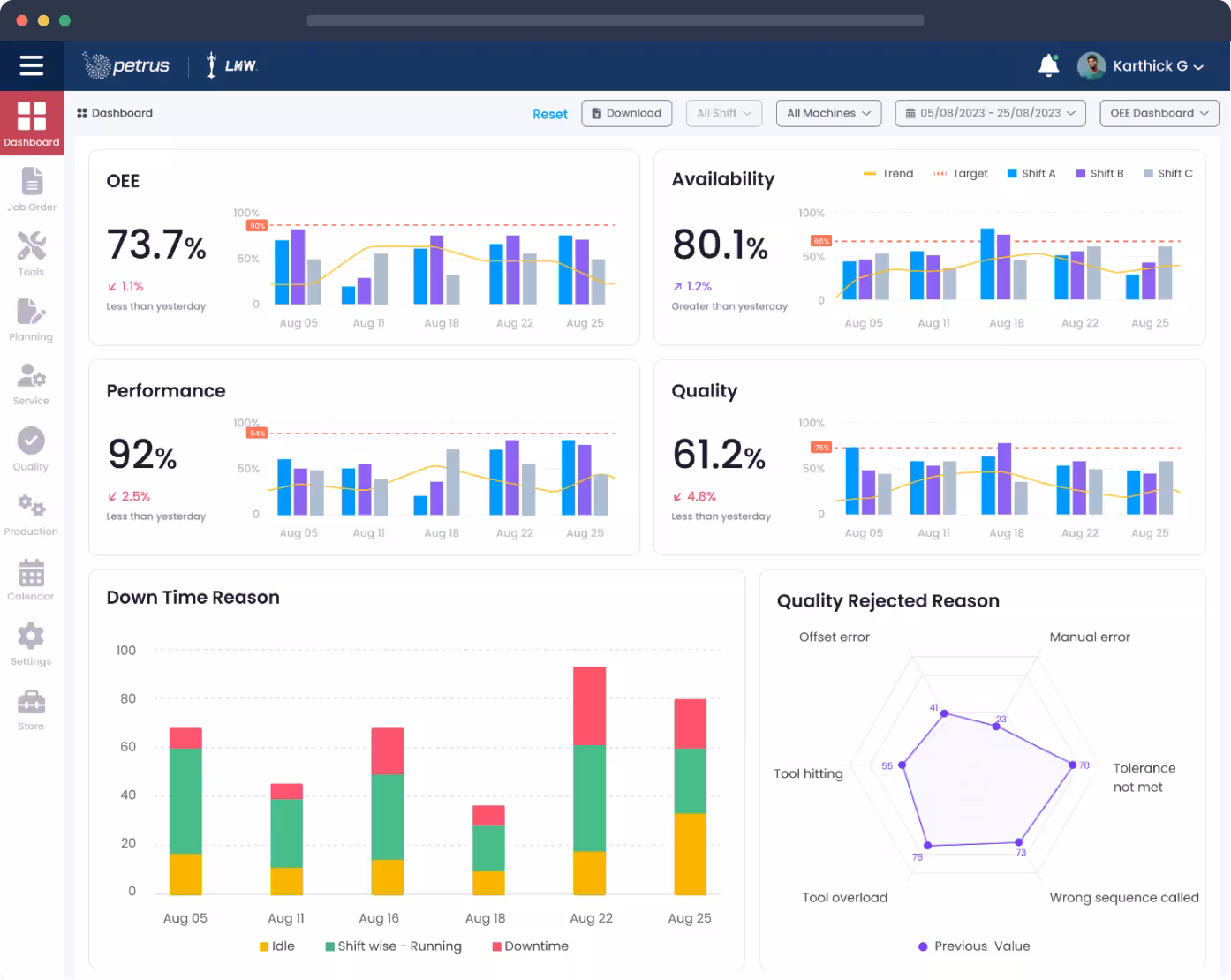The width and height of the screenshot is (1231, 980).
Task: Click the Quality 61.2% value
Action: click(719, 455)
